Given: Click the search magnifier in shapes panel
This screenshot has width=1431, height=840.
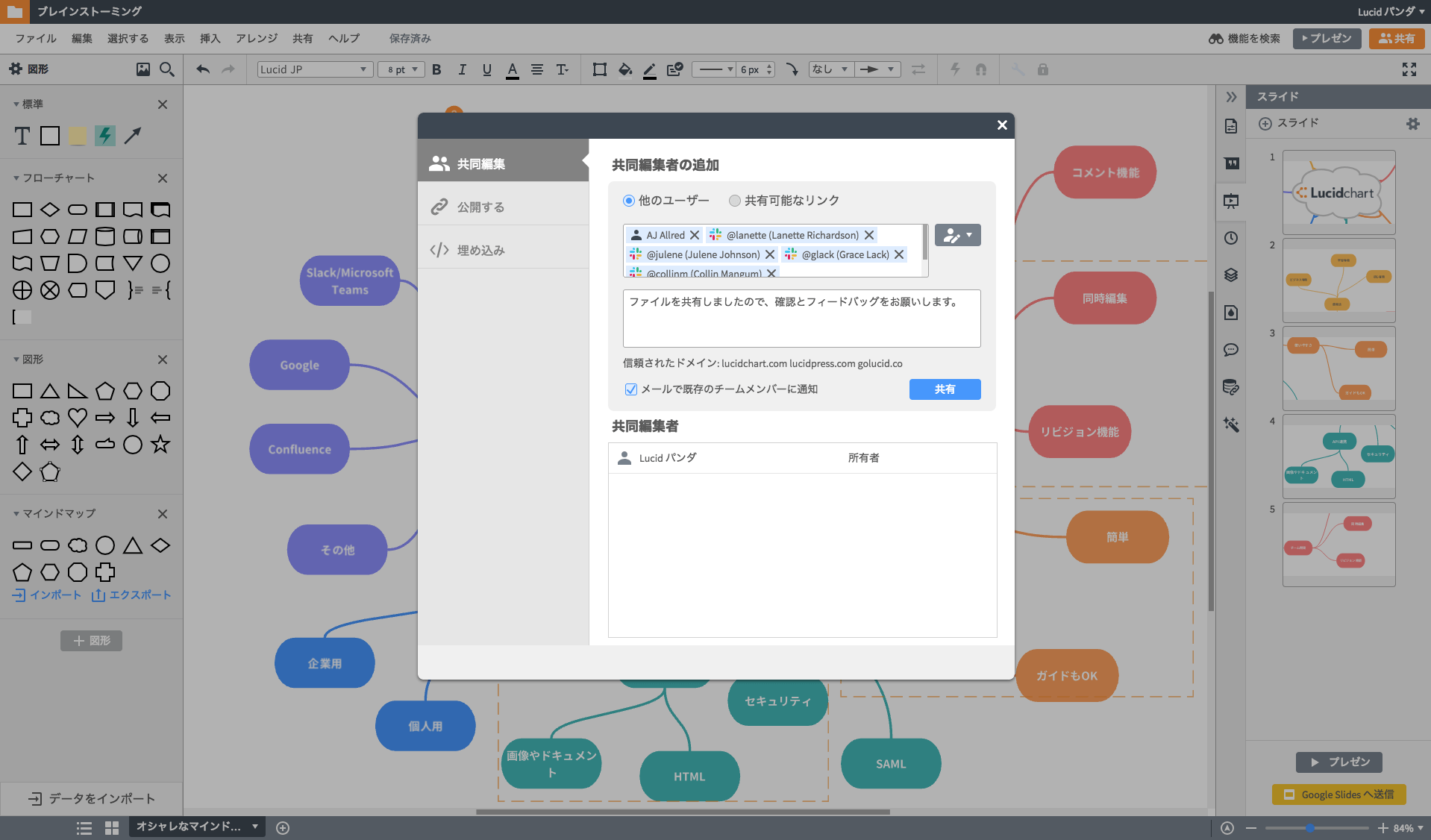Looking at the screenshot, I should coord(167,69).
